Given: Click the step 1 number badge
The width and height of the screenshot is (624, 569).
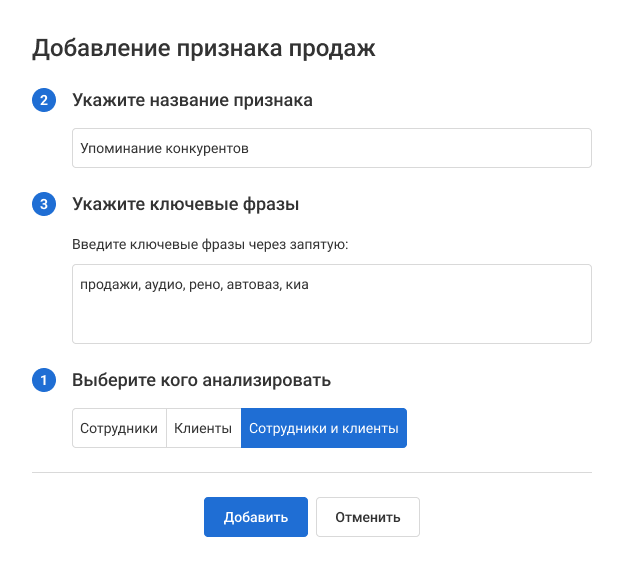Looking at the screenshot, I should click(x=44, y=381).
